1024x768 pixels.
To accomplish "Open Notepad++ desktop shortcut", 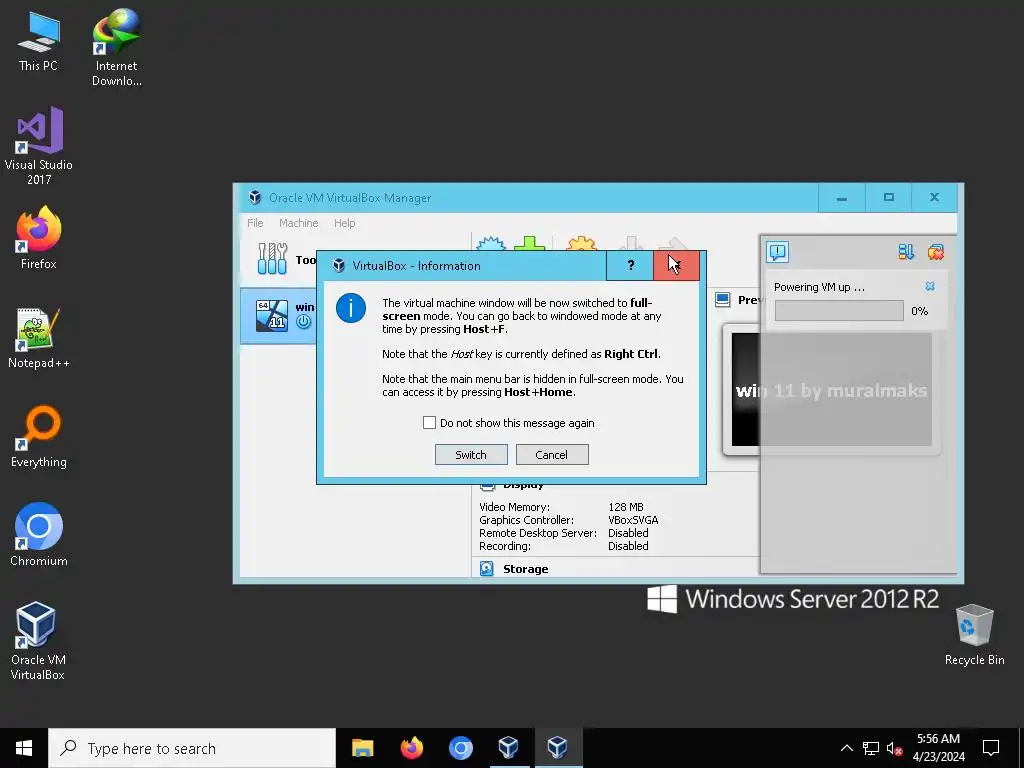I will [39, 338].
